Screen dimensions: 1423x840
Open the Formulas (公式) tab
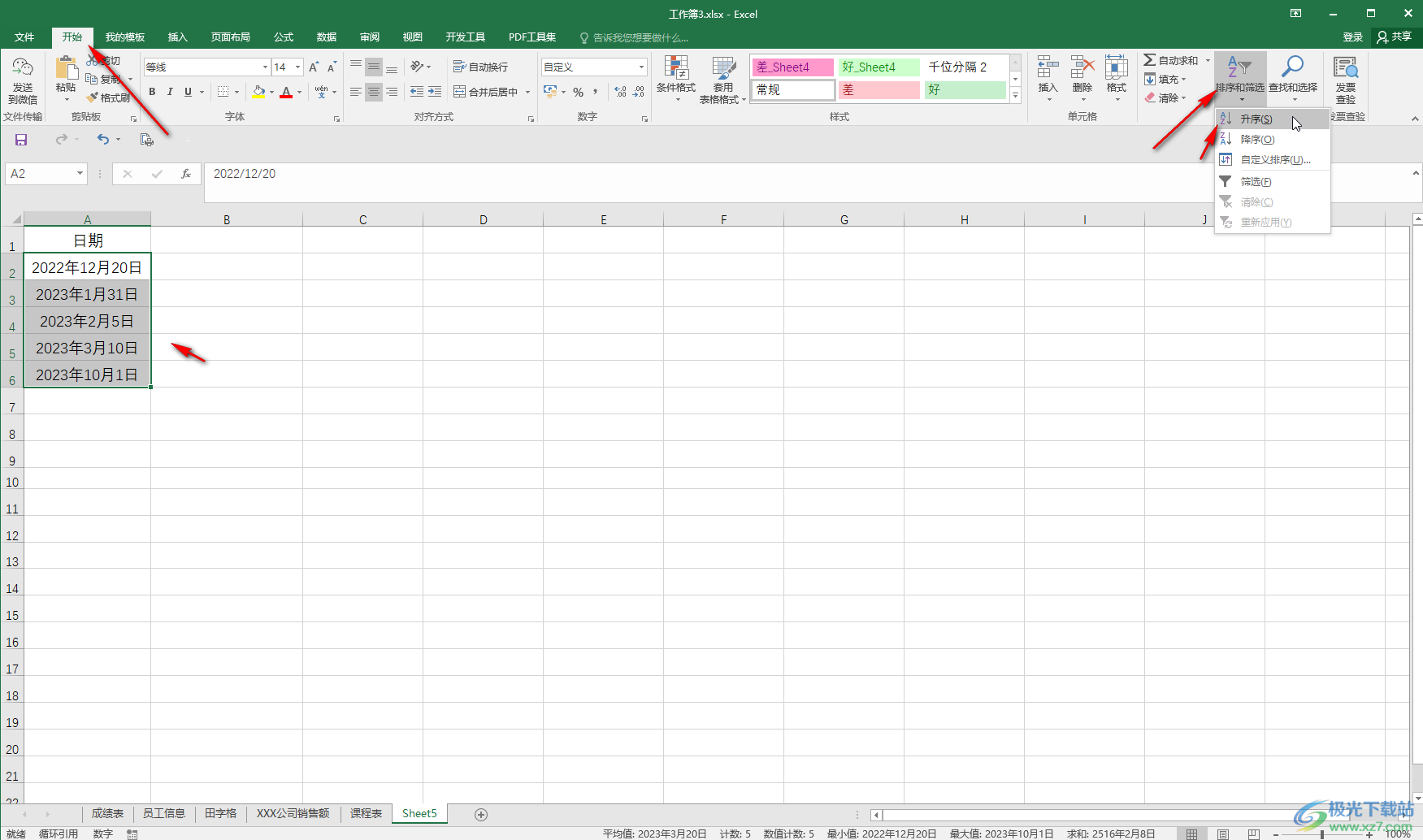(284, 37)
